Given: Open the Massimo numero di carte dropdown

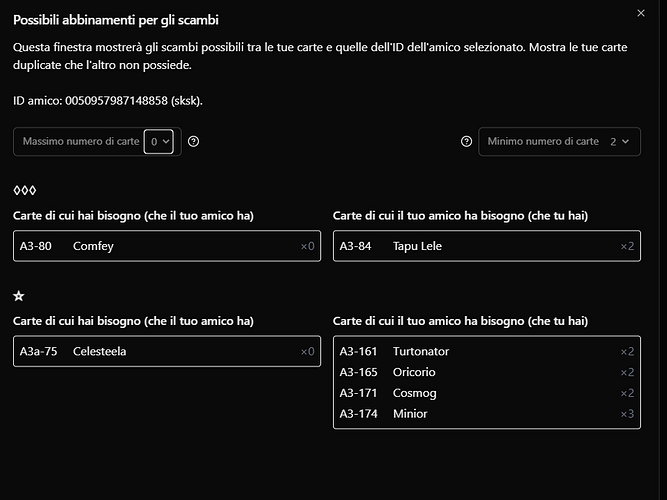Looking at the screenshot, I should (x=160, y=142).
